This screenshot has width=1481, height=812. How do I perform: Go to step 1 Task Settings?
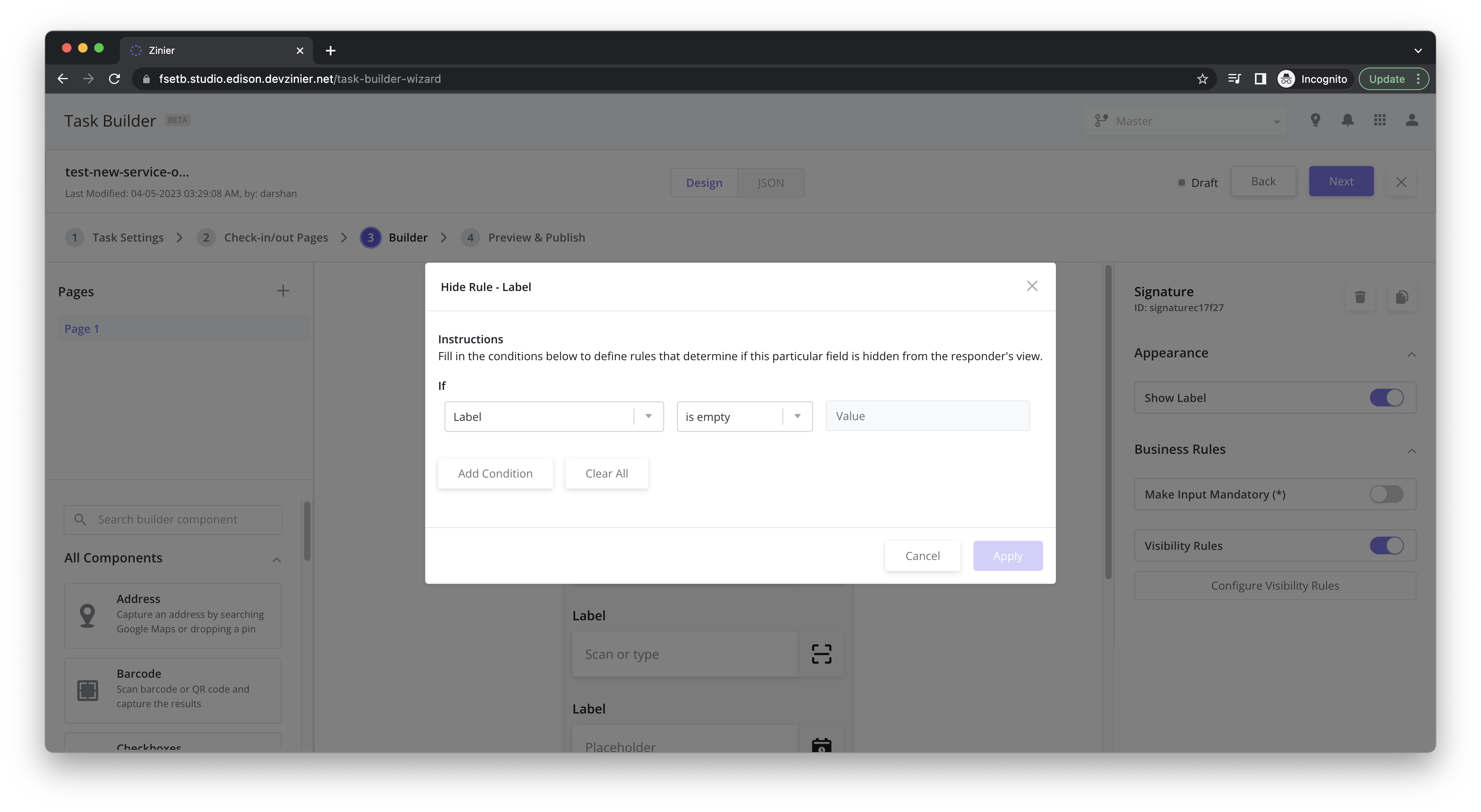click(114, 237)
